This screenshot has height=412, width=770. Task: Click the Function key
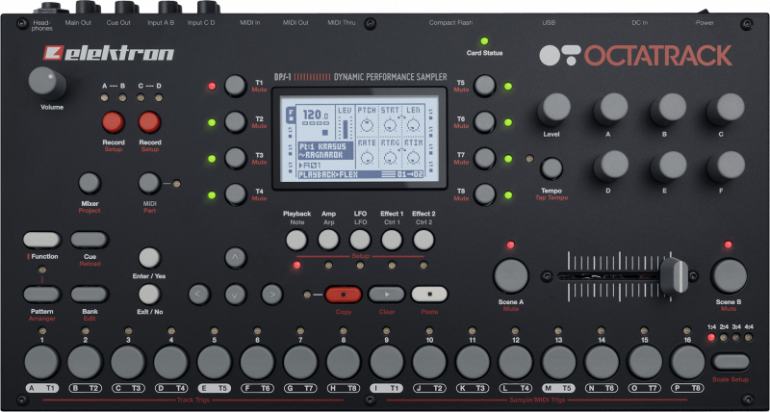42,240
